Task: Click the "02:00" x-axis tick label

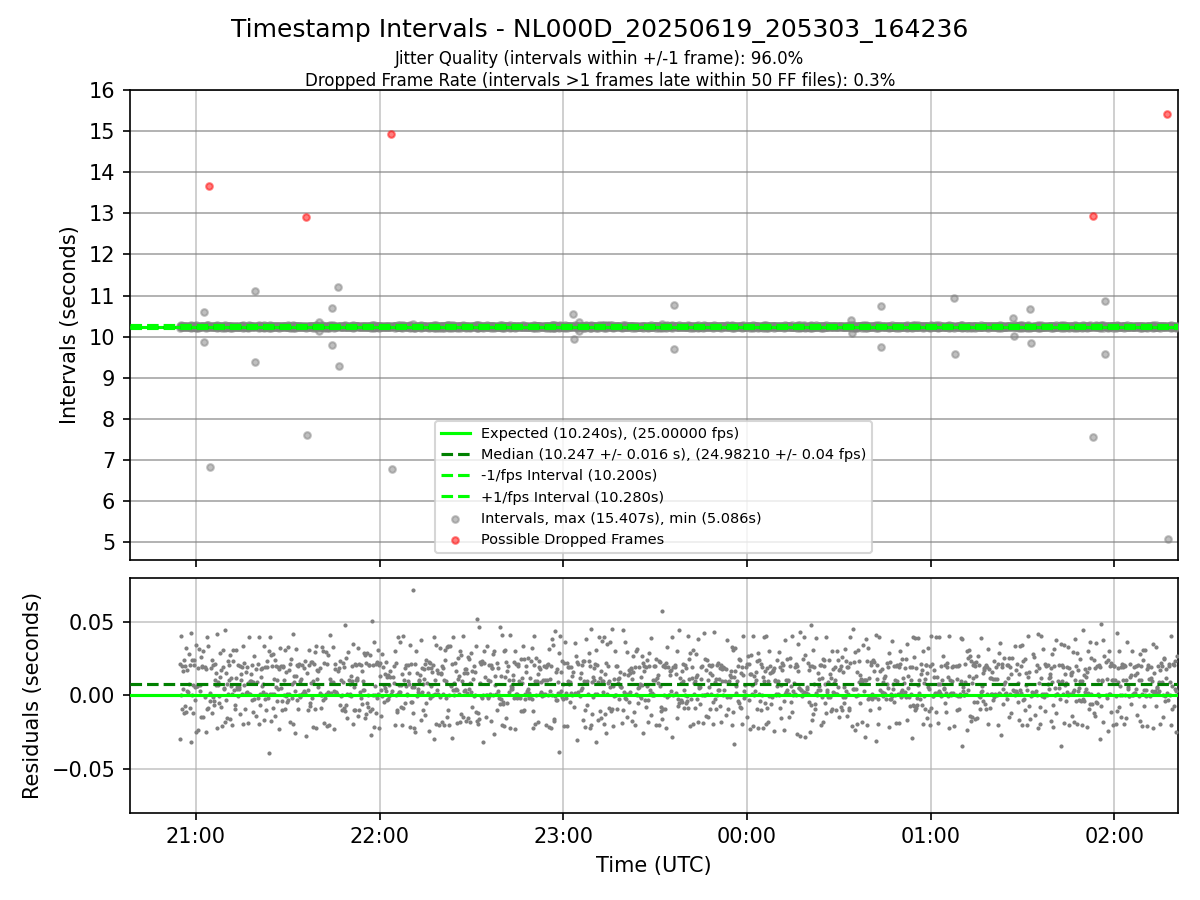Action: click(x=1115, y=835)
